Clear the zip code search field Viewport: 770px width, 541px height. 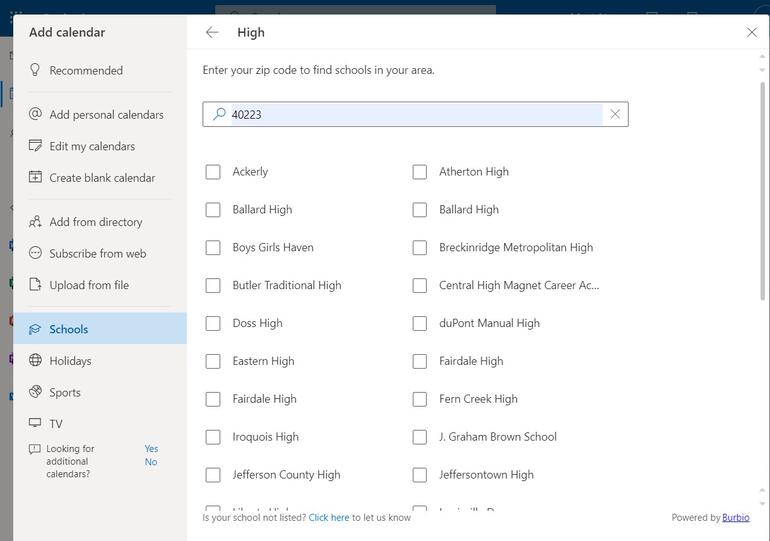(x=615, y=114)
